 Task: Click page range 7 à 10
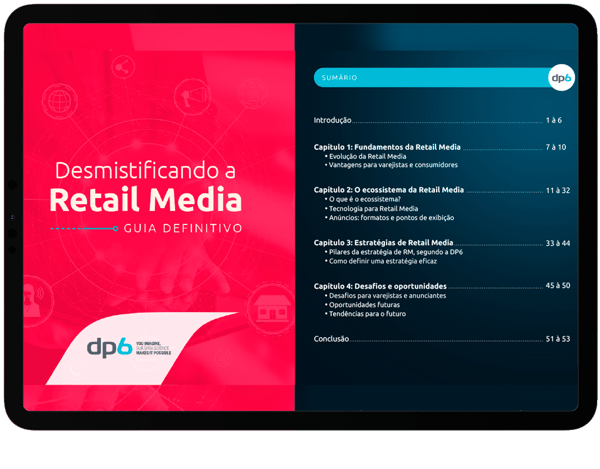click(556, 147)
